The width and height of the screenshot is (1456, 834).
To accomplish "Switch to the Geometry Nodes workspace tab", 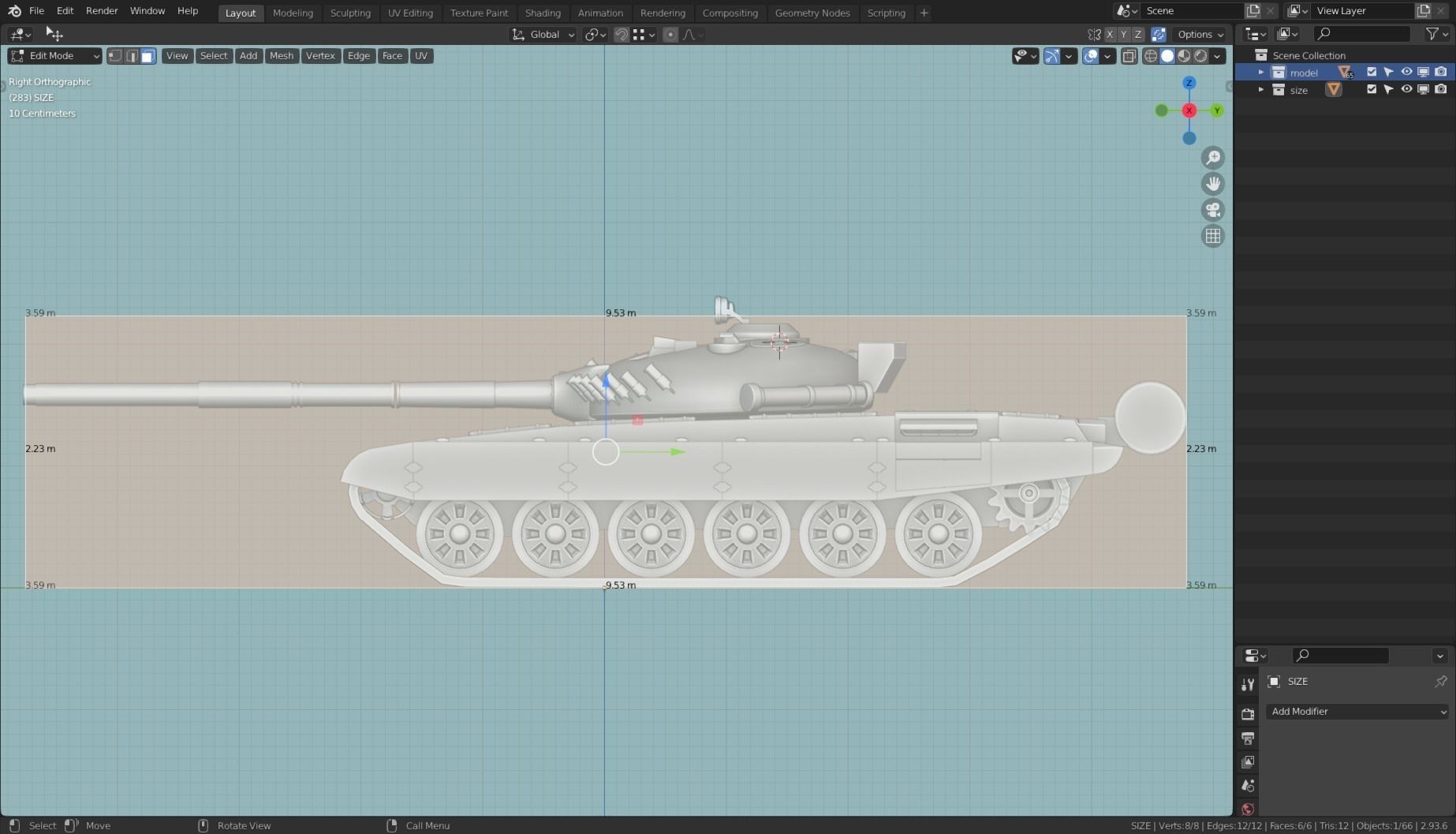I will point(812,13).
